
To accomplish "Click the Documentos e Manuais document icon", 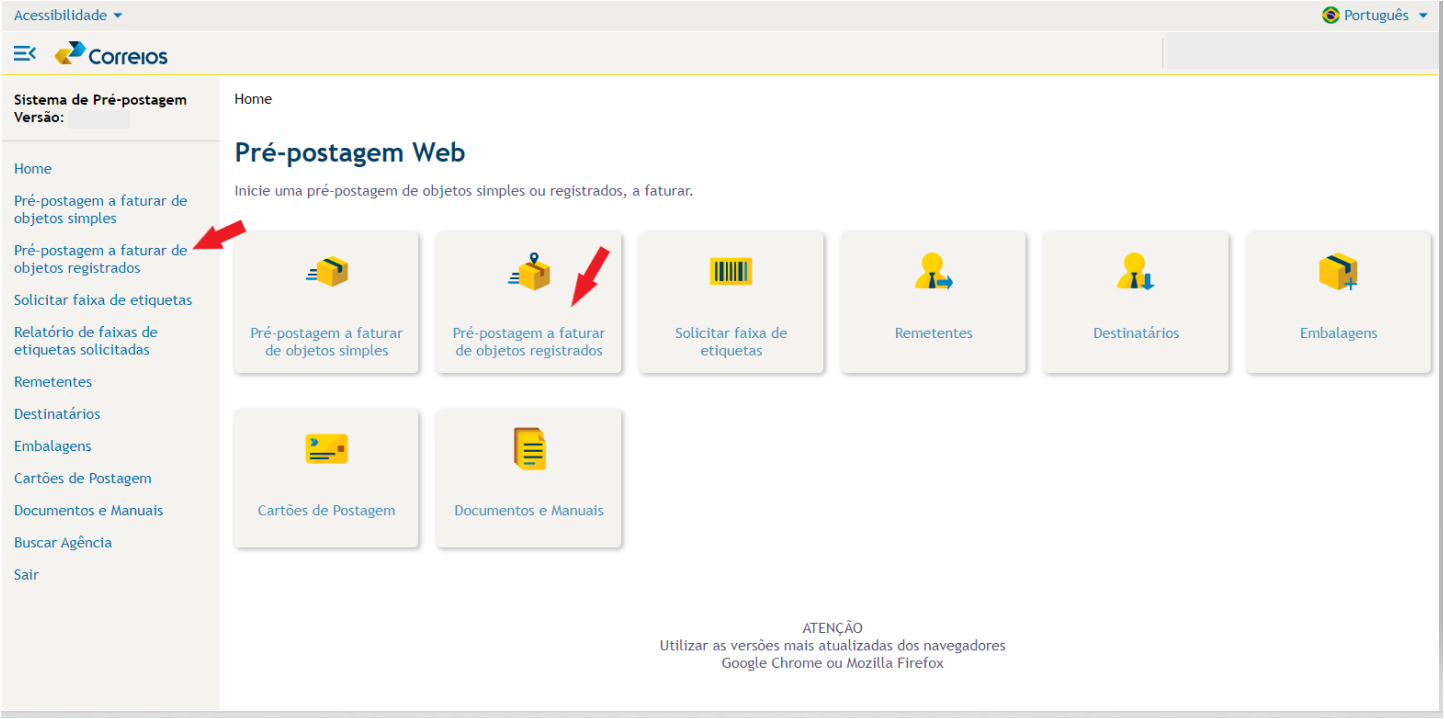I will [x=530, y=449].
